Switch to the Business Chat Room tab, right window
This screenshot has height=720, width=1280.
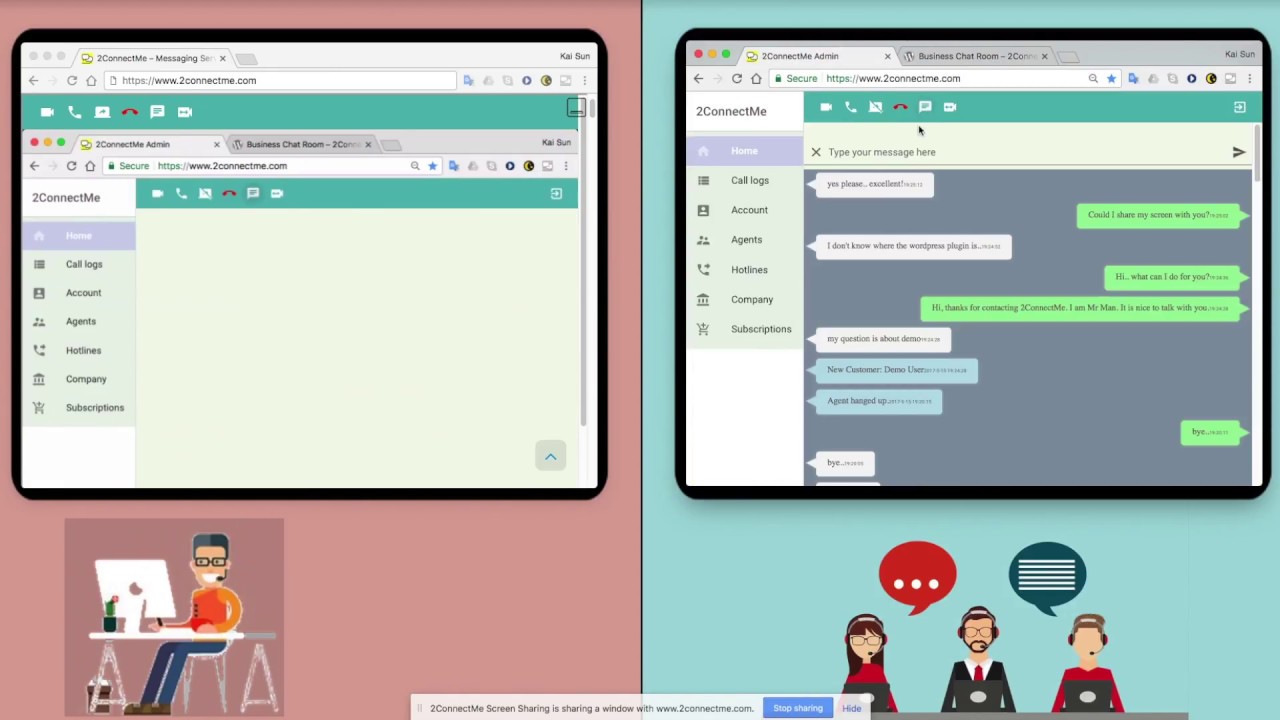(975, 56)
